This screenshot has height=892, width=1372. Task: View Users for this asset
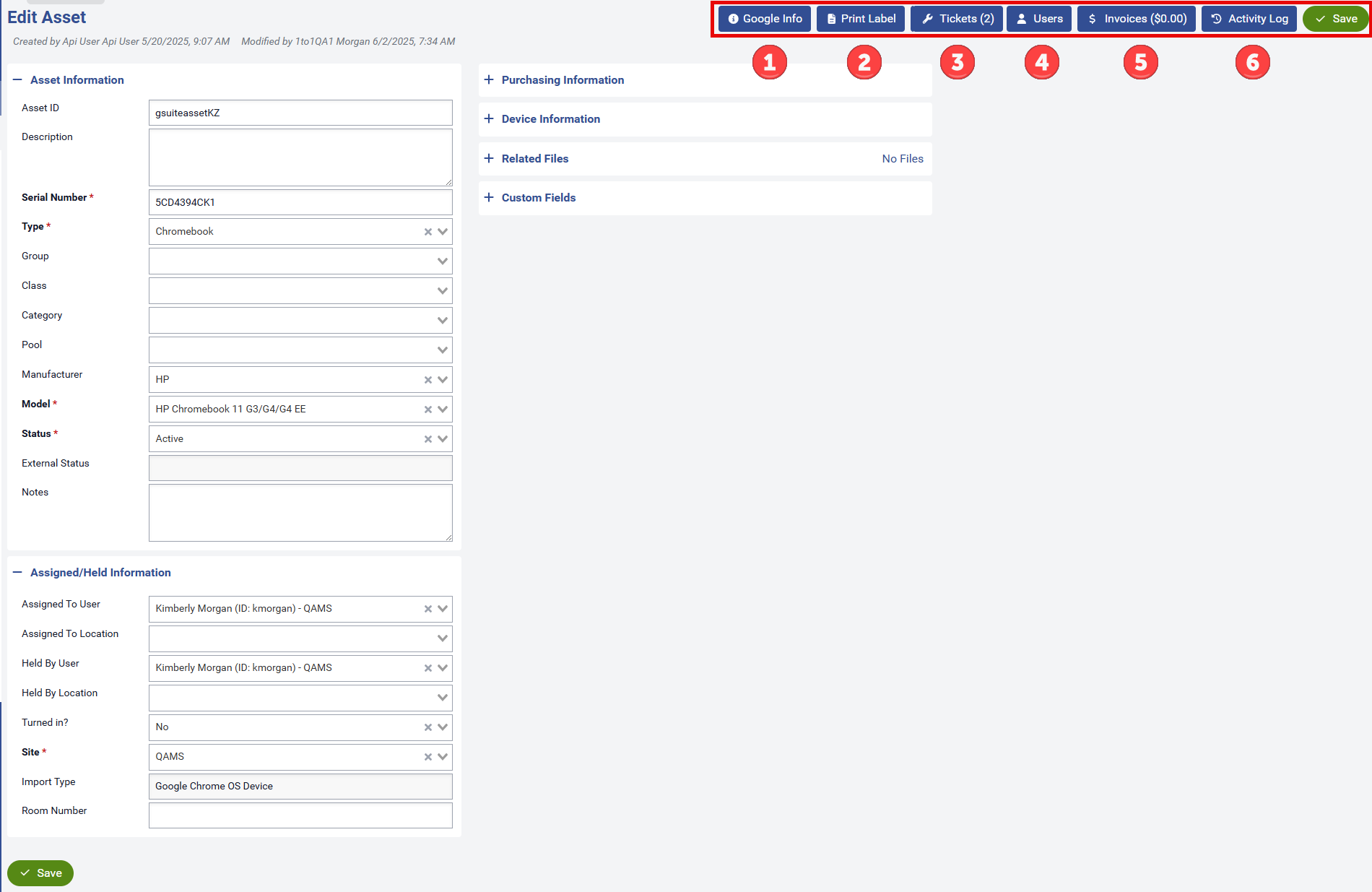[1040, 19]
